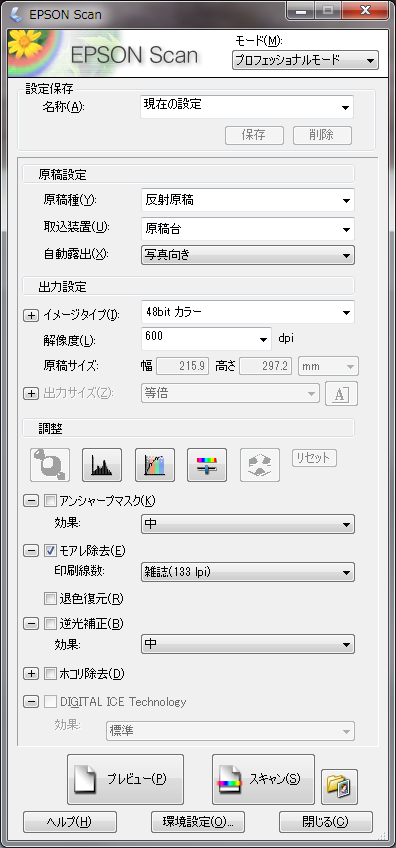Click the color palette adjustment icon

point(260,465)
